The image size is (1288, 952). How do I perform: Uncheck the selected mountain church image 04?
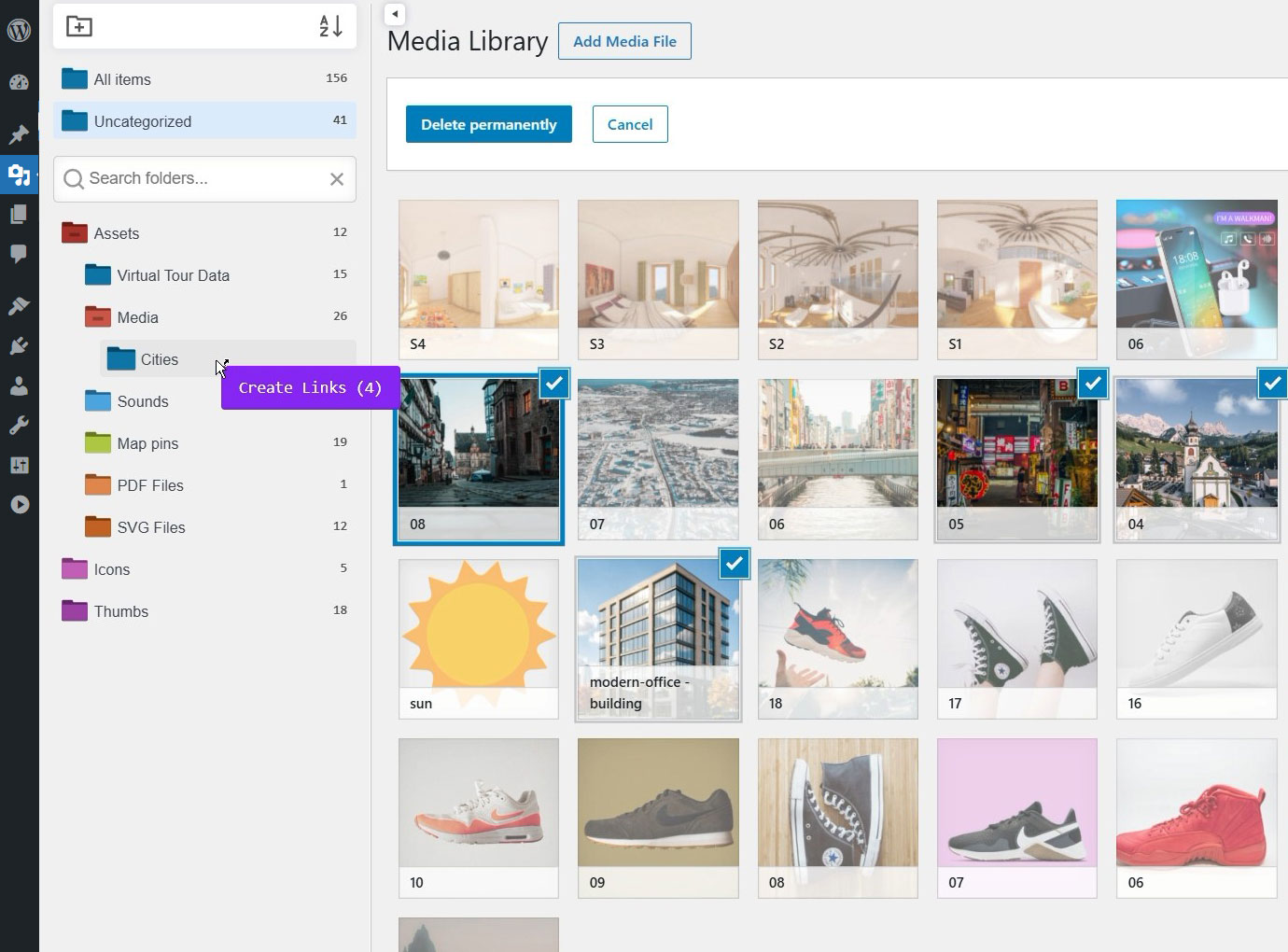[x=1272, y=383]
